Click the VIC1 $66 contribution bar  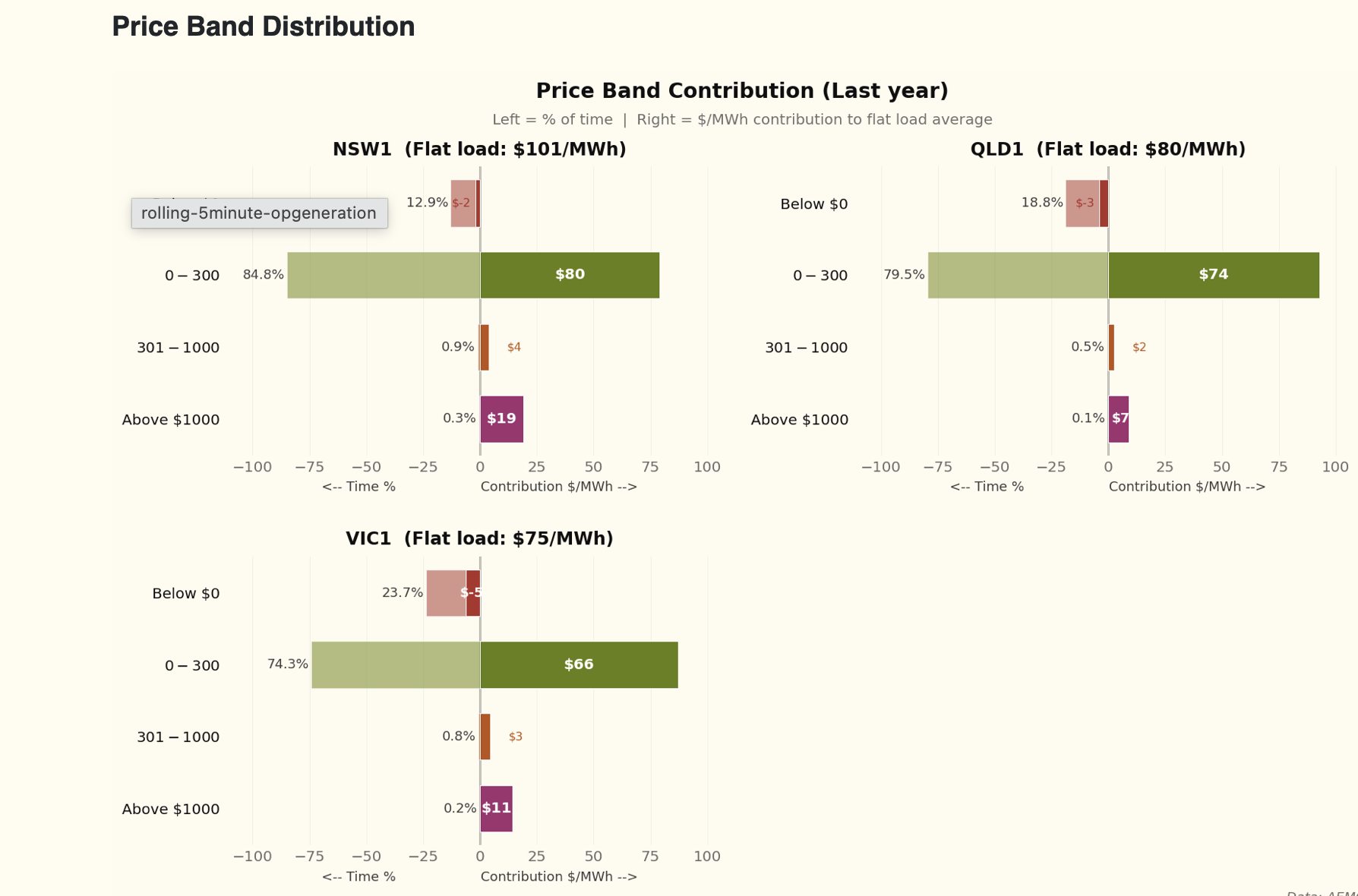pos(579,665)
